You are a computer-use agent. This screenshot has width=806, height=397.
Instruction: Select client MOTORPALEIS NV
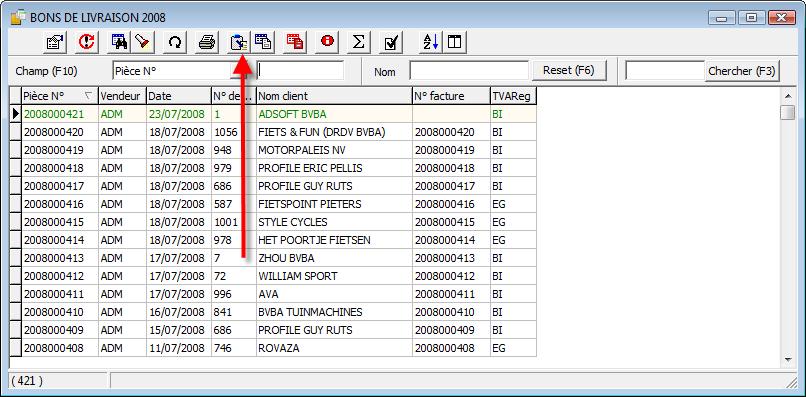coord(302,150)
